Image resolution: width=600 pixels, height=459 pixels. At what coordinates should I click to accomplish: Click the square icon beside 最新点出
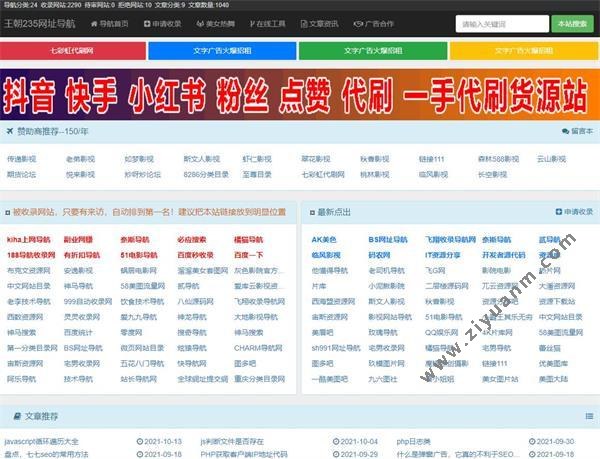pos(312,212)
